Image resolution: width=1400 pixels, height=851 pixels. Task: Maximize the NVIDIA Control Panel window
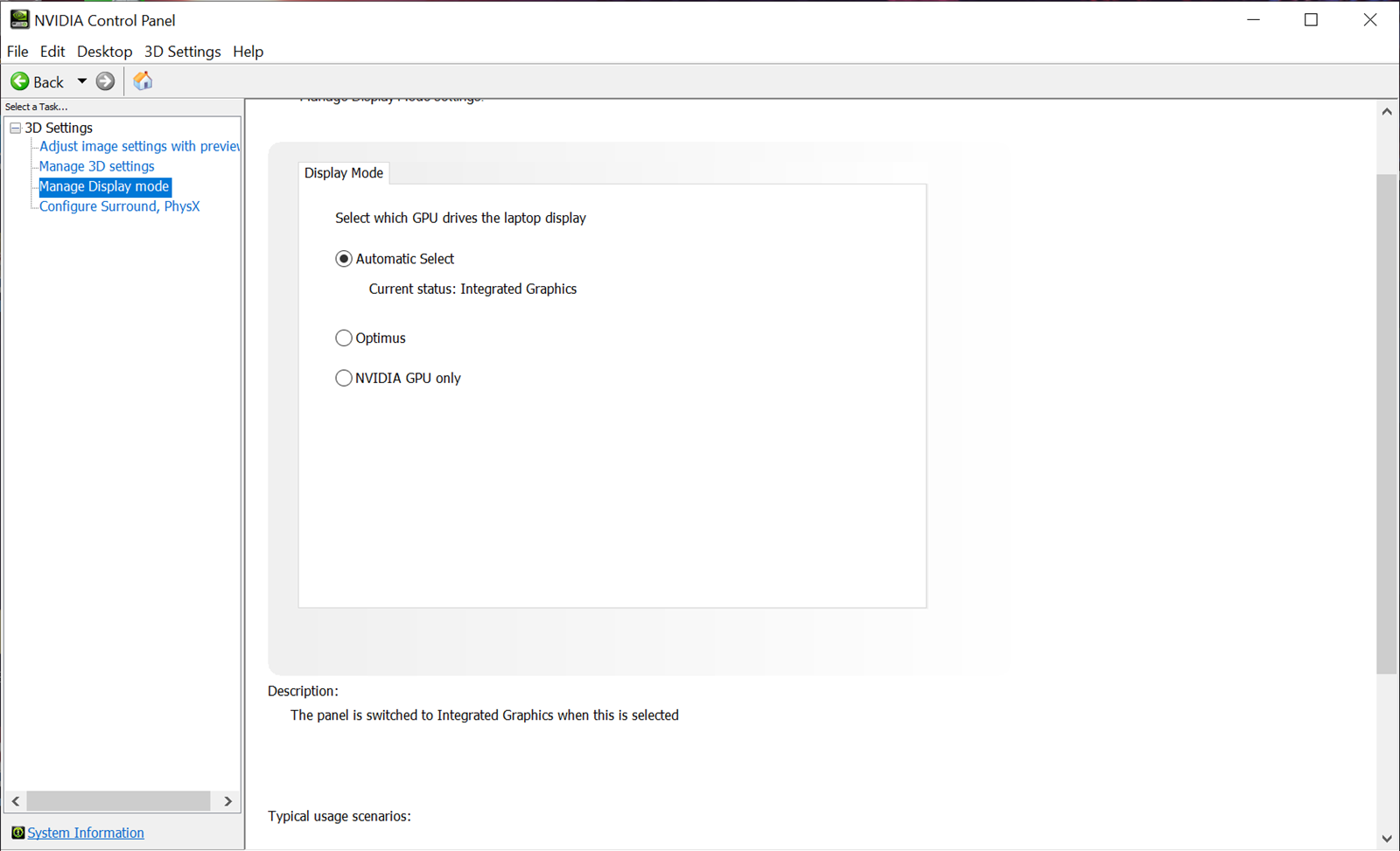coord(1311,19)
